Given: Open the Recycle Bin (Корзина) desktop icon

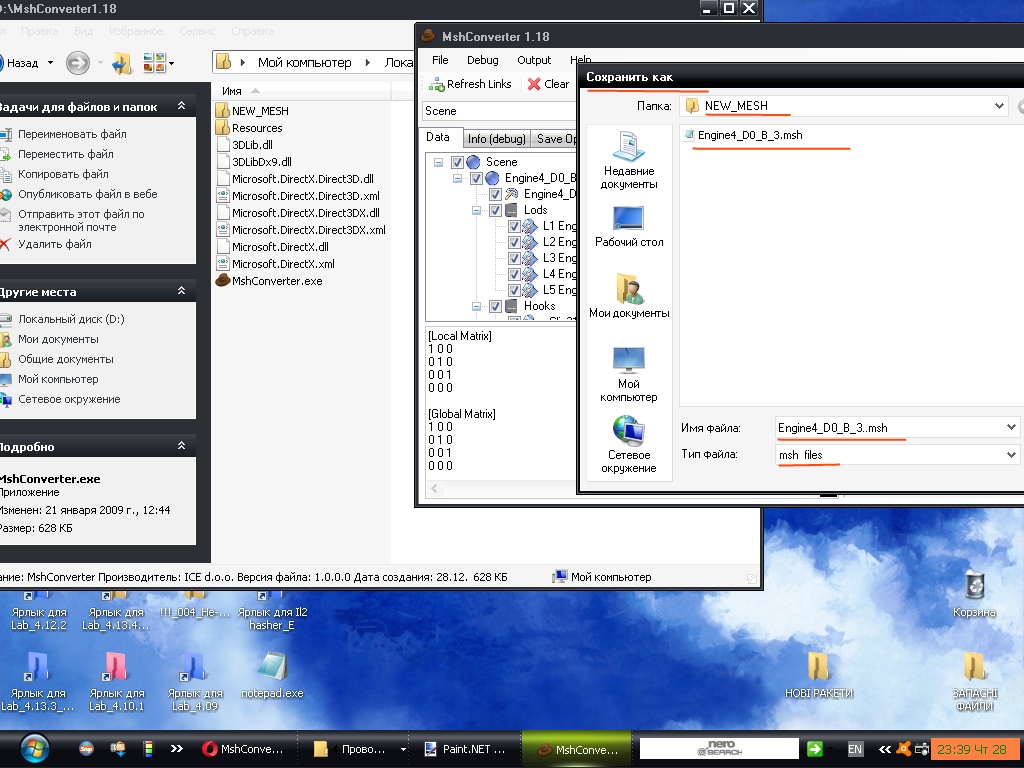Looking at the screenshot, I should (x=974, y=593).
